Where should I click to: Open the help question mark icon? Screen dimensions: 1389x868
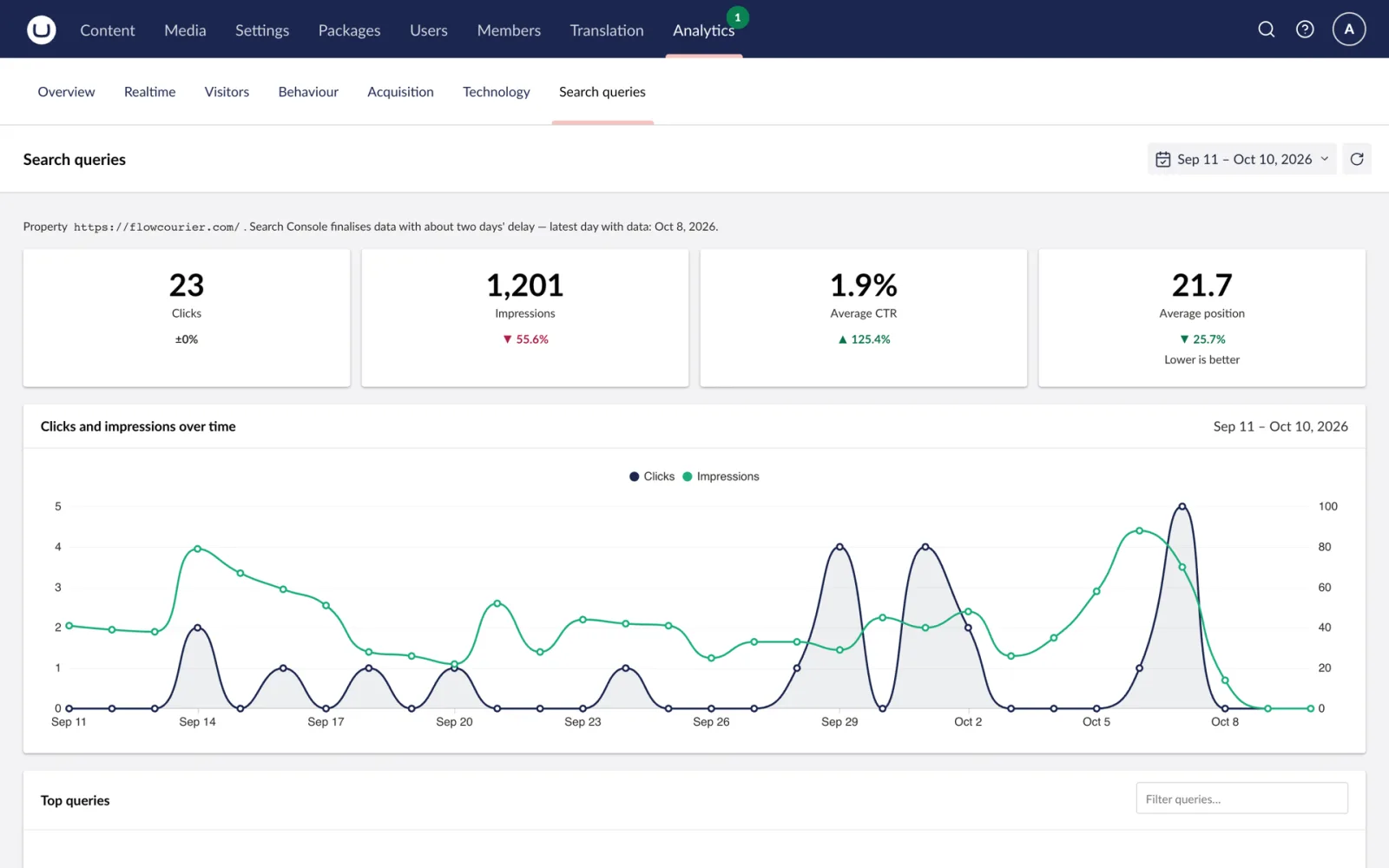1305,30
